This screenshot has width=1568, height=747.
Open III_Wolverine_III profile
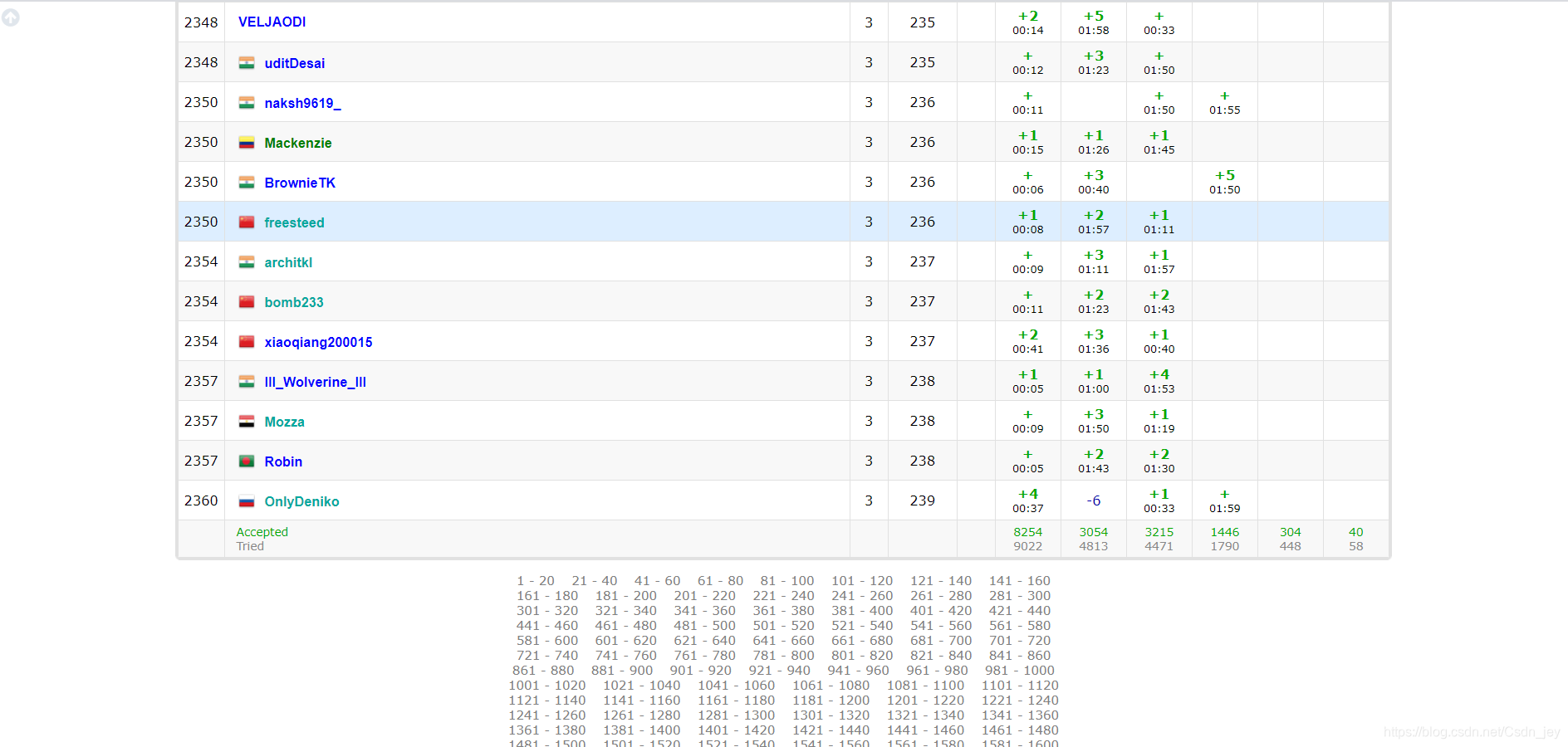(315, 382)
